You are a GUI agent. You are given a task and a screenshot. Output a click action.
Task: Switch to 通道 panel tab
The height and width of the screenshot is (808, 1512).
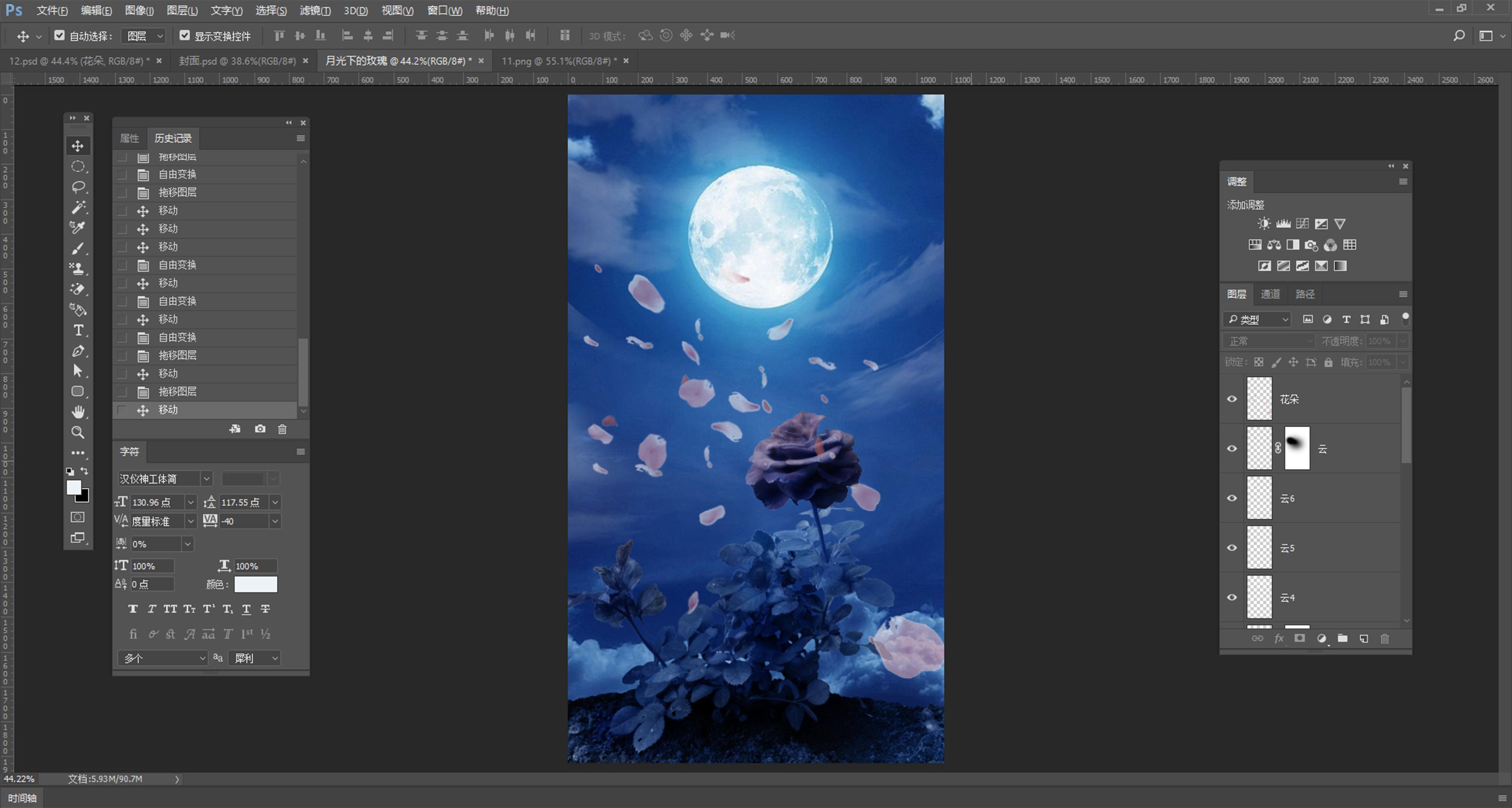coord(1270,294)
